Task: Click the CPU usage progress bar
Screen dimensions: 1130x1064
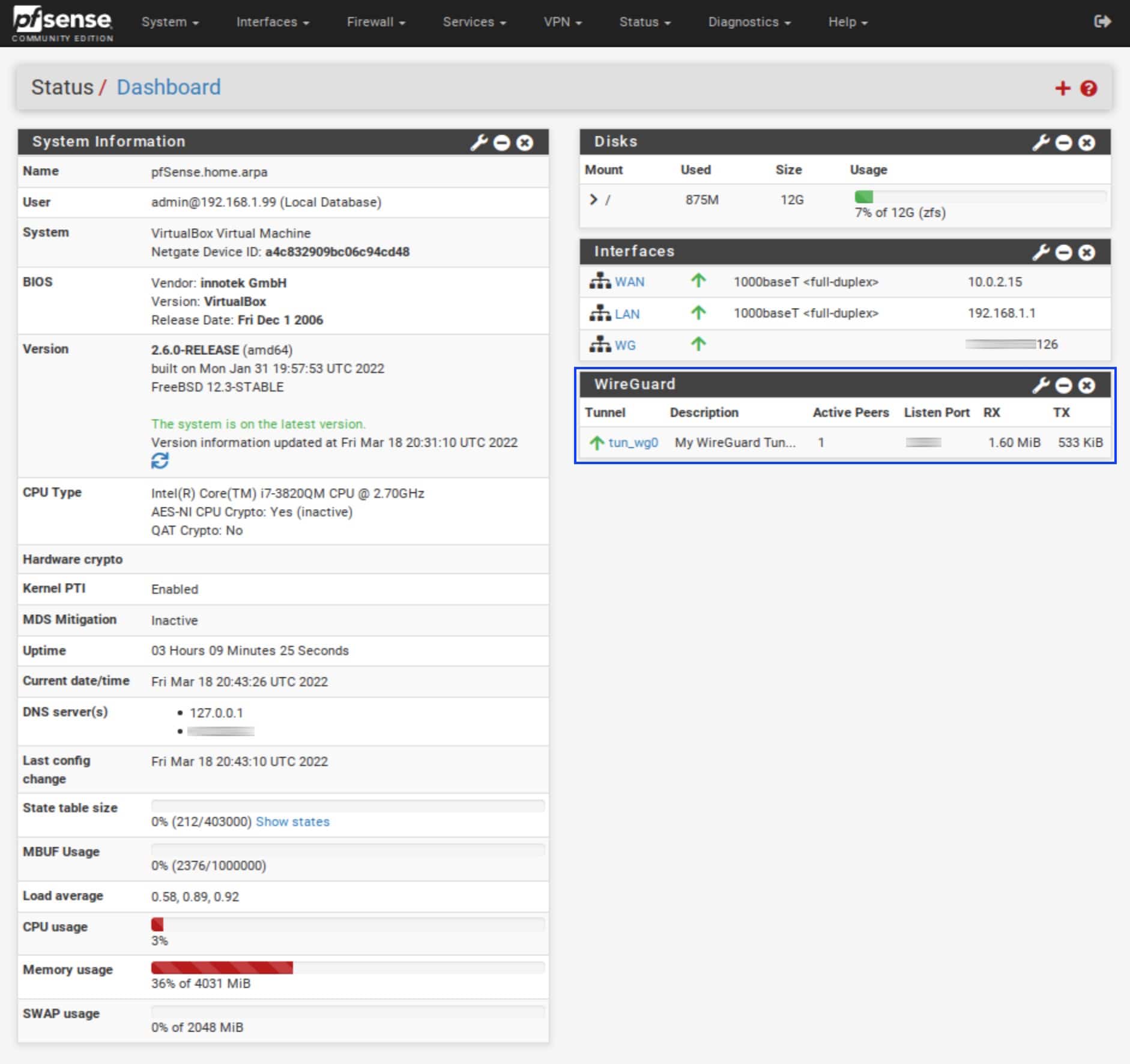Action: tap(348, 925)
